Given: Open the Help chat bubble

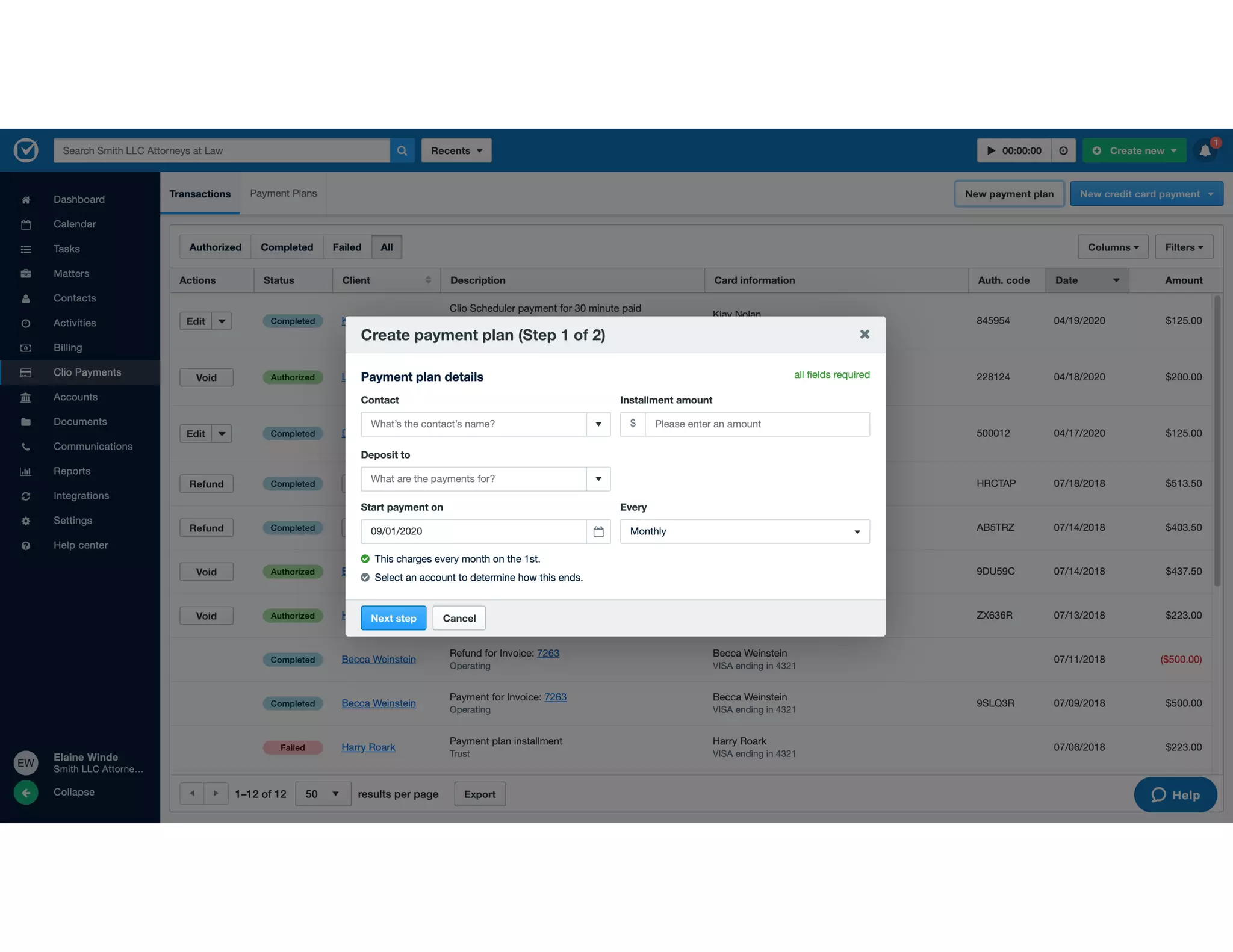Looking at the screenshot, I should pyautogui.click(x=1175, y=795).
